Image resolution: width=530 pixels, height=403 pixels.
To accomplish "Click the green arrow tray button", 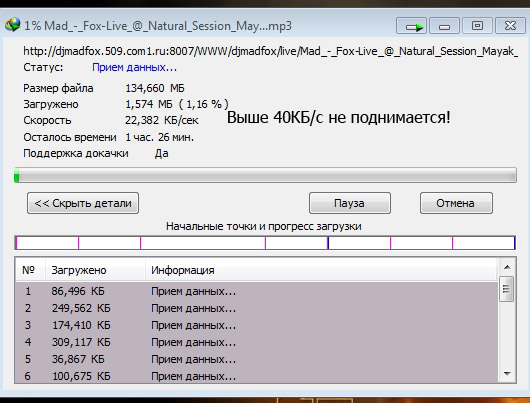I will click(x=411, y=26).
